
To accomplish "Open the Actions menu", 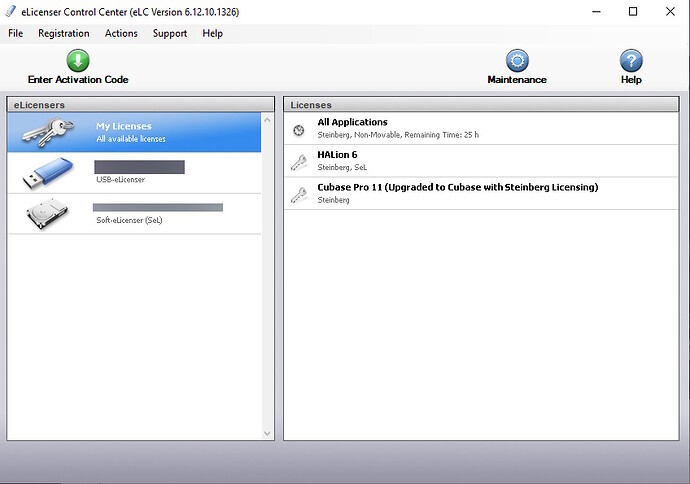I will pyautogui.click(x=121, y=33).
